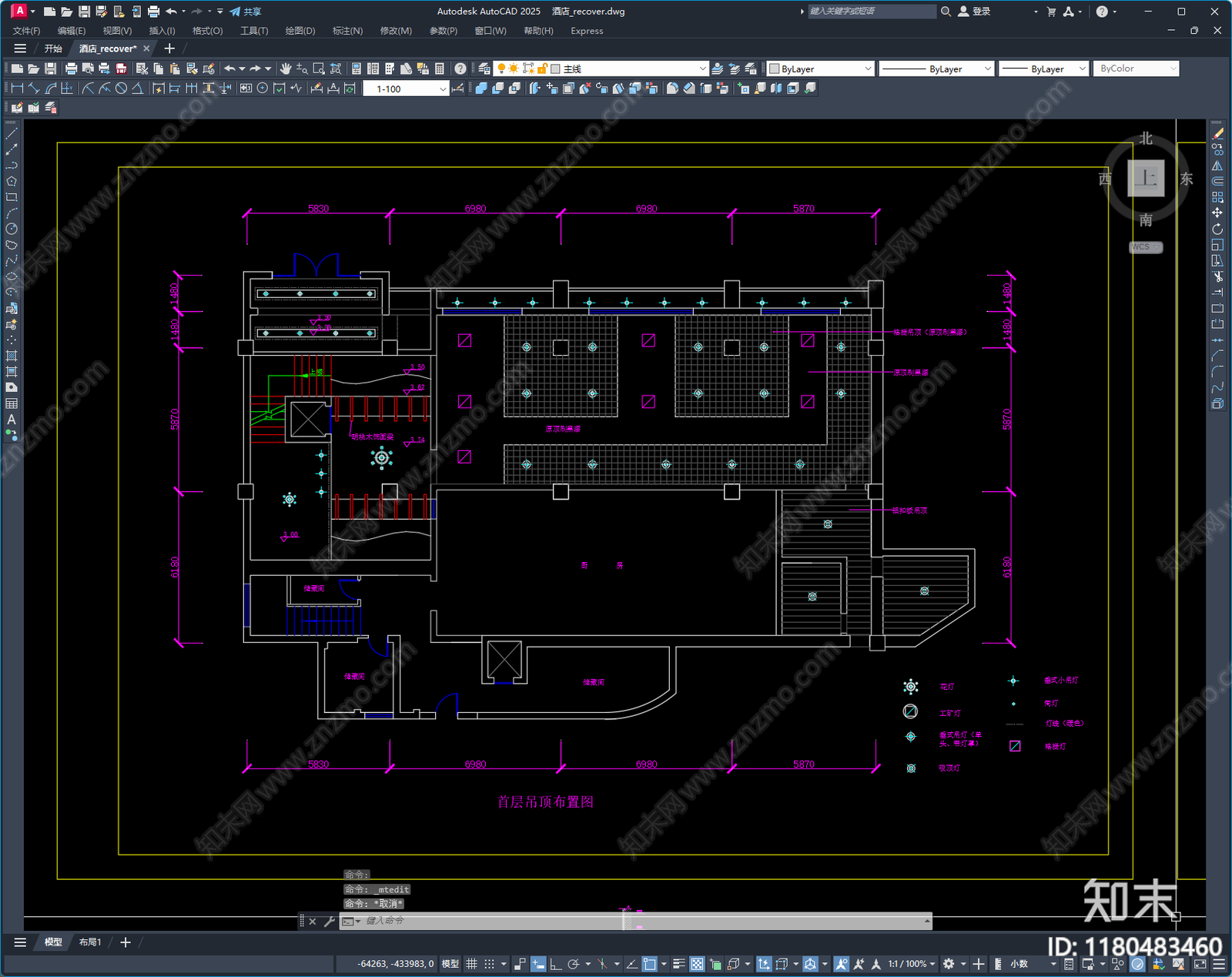The height and width of the screenshot is (977, 1232).
Task: Select the Rotate tool
Action: [x=1217, y=229]
